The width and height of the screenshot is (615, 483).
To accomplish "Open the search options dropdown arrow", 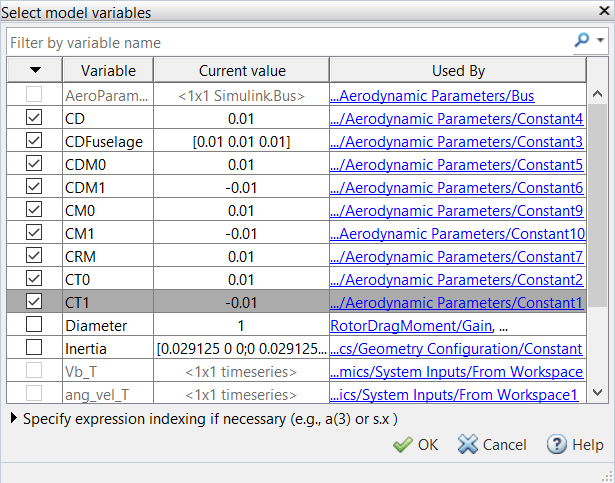I will click(600, 42).
